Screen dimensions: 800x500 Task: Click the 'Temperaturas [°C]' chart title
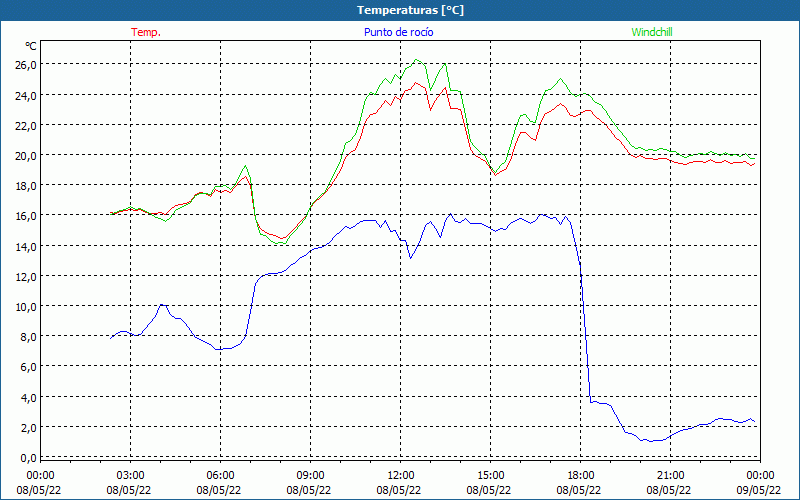pos(410,10)
